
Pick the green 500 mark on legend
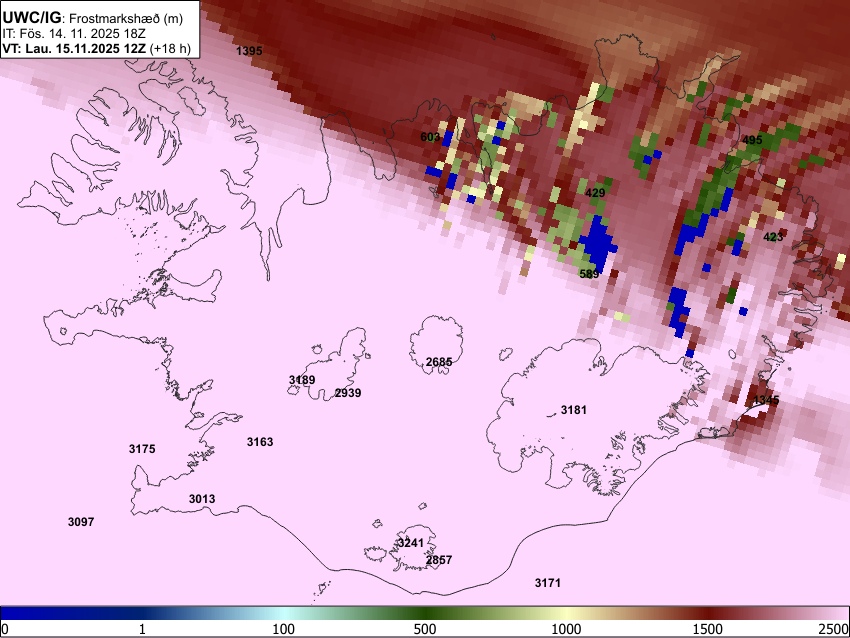425,629
